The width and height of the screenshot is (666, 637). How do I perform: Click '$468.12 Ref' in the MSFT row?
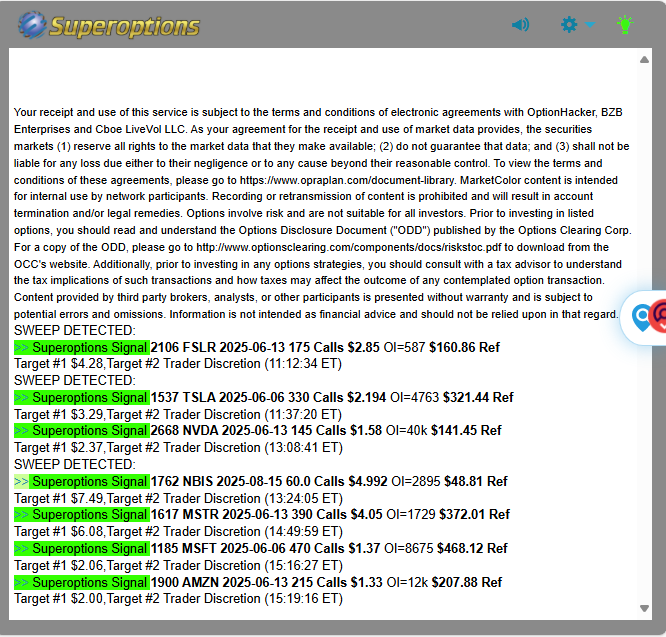pyautogui.click(x=472, y=549)
